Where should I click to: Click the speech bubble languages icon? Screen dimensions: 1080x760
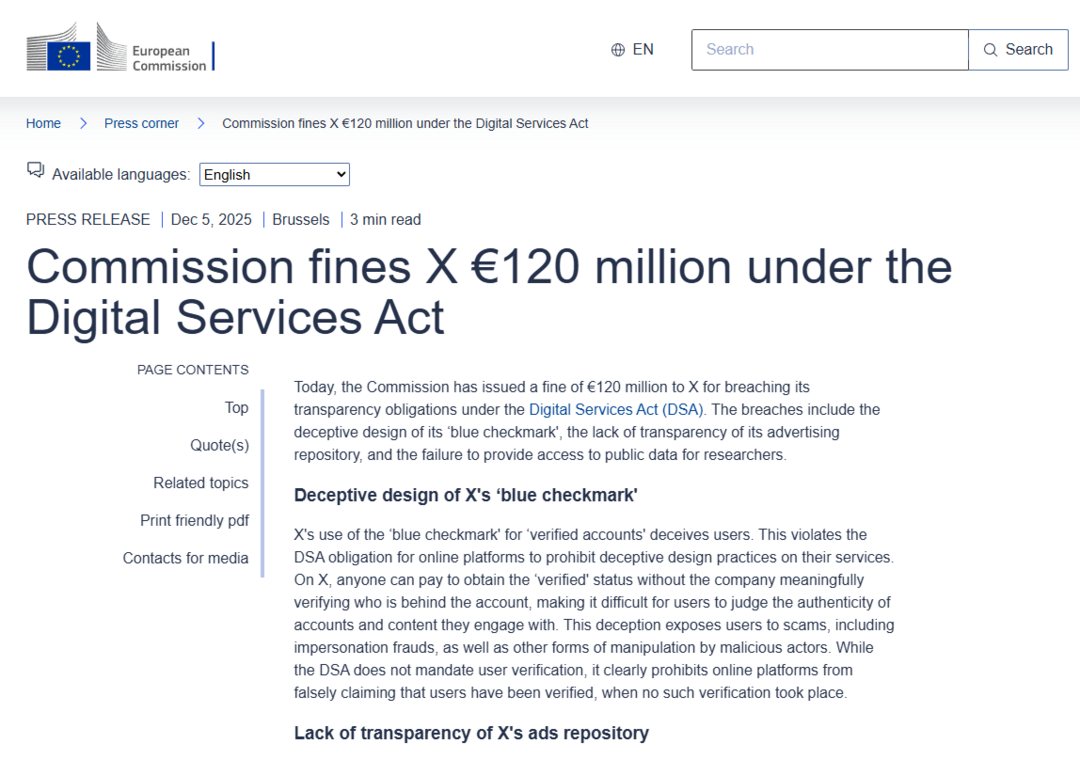36,171
